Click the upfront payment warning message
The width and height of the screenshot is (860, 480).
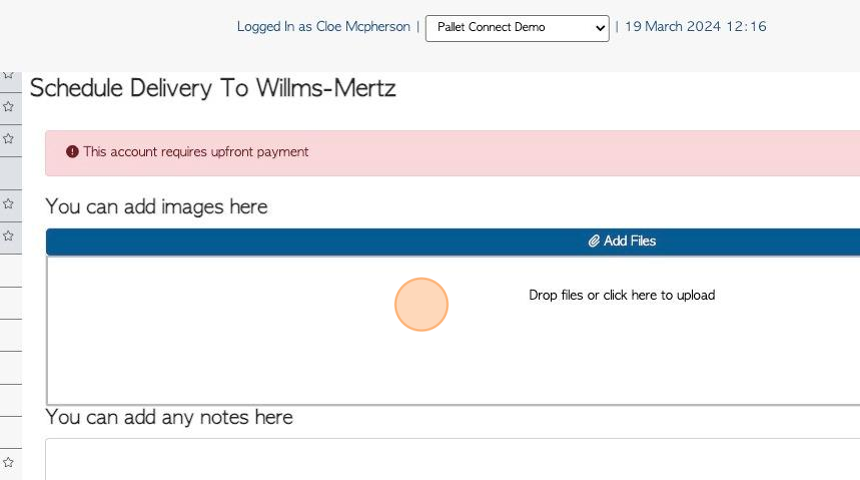click(196, 152)
